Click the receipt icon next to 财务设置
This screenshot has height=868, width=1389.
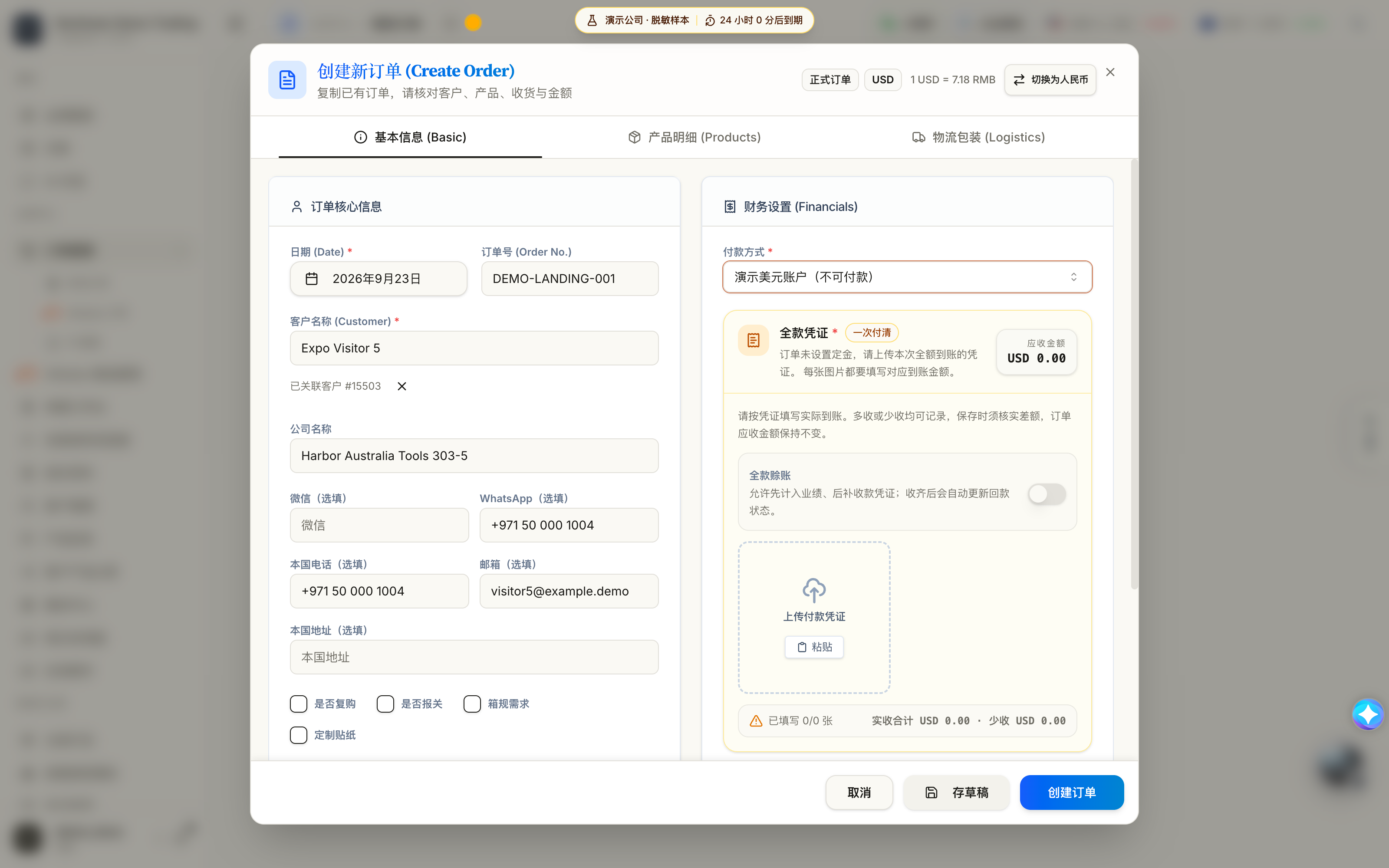(730, 207)
